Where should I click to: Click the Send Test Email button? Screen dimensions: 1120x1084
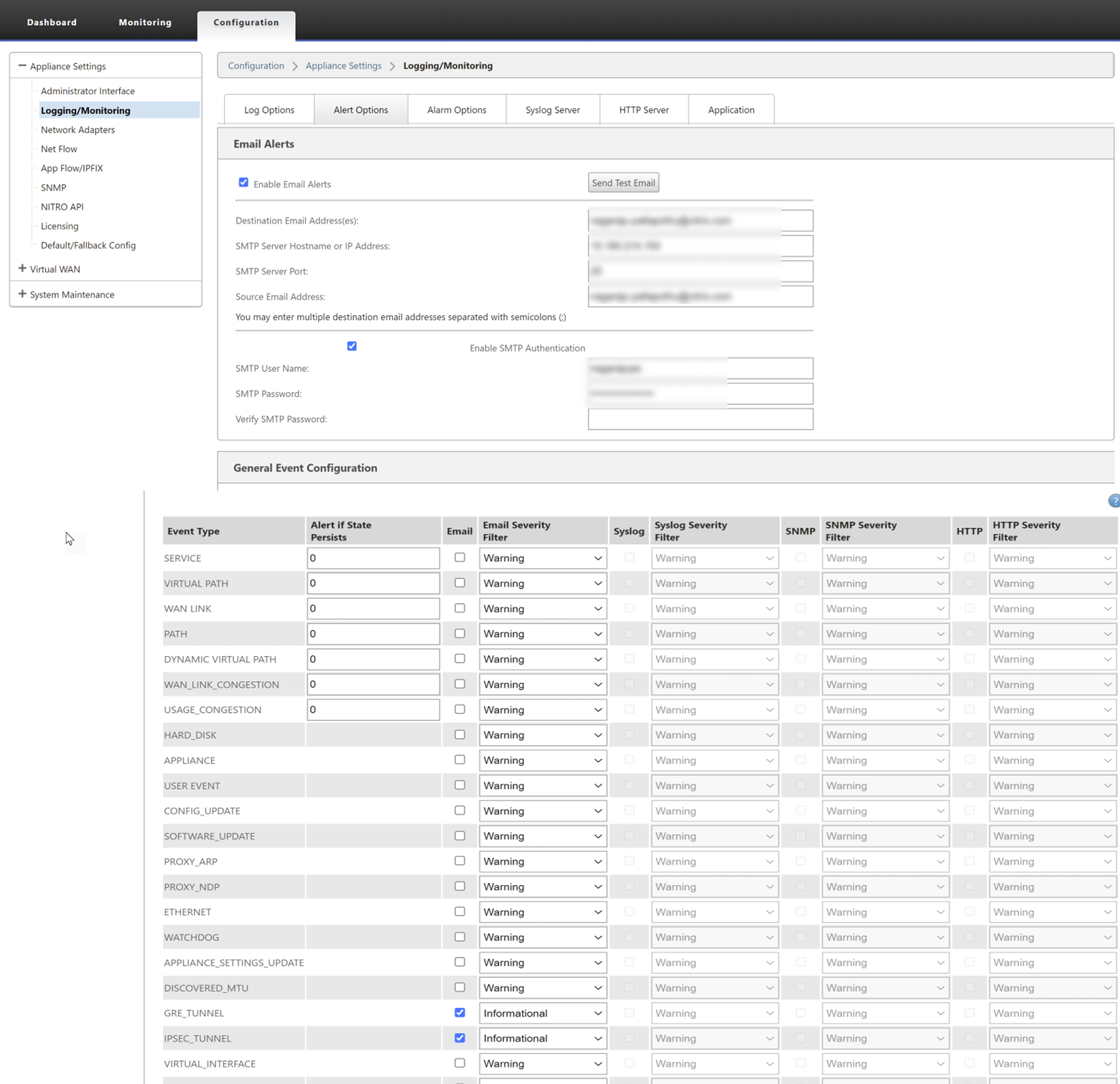click(x=623, y=183)
